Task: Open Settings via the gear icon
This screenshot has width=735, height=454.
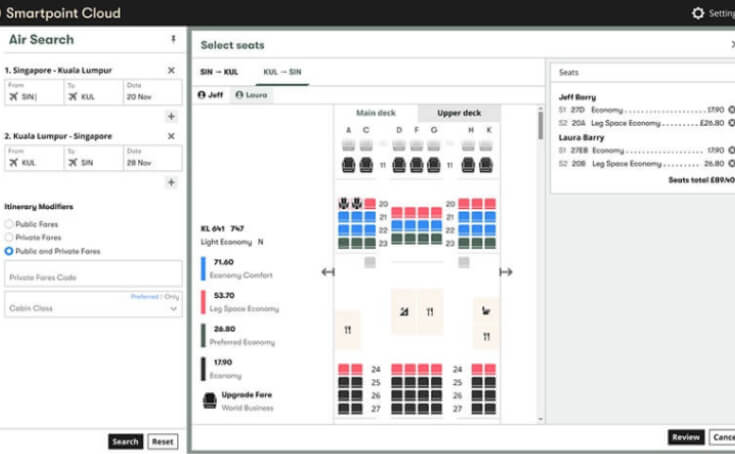Action: [x=698, y=13]
